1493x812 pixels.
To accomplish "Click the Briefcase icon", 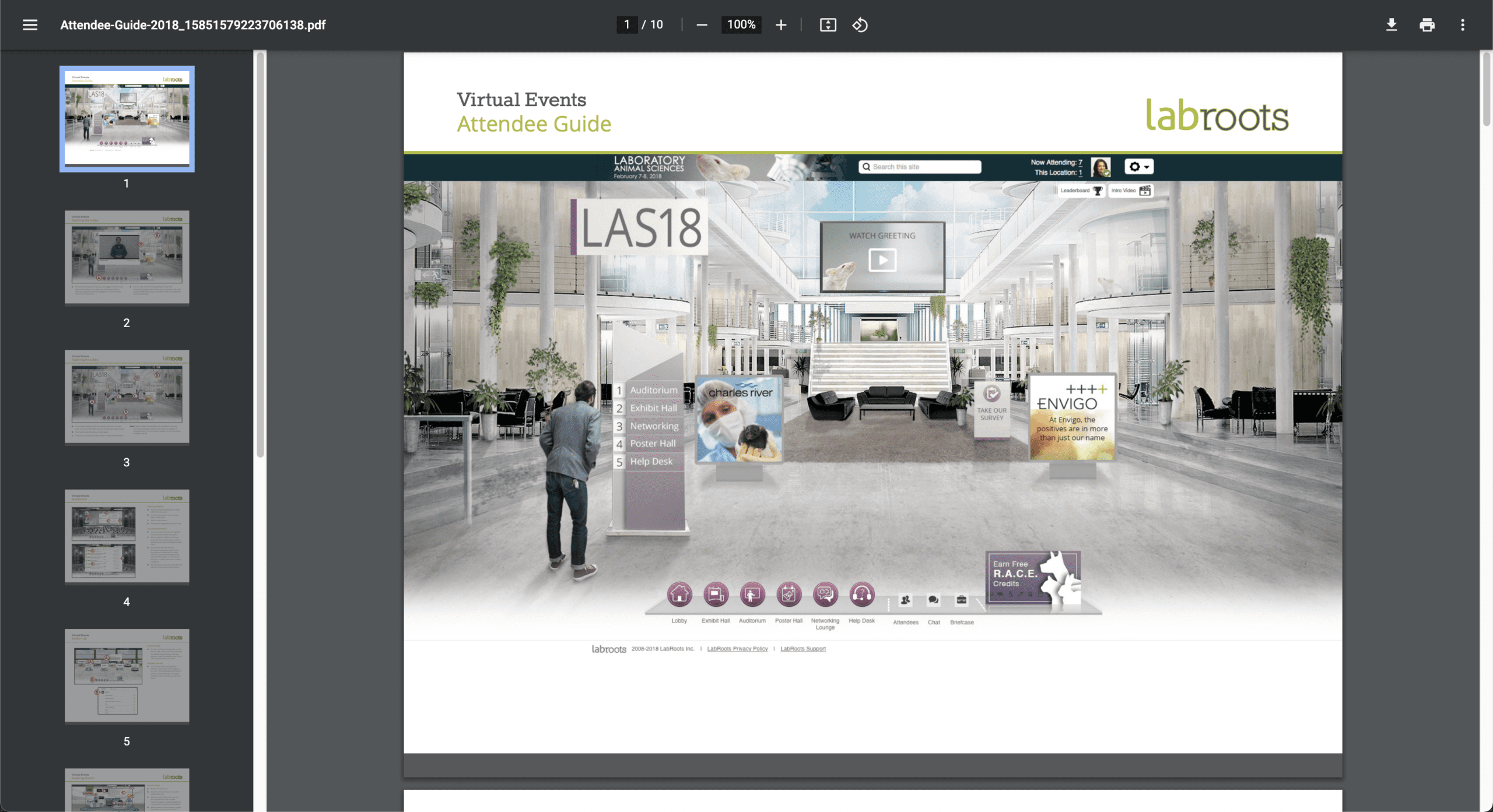I will click(x=962, y=600).
